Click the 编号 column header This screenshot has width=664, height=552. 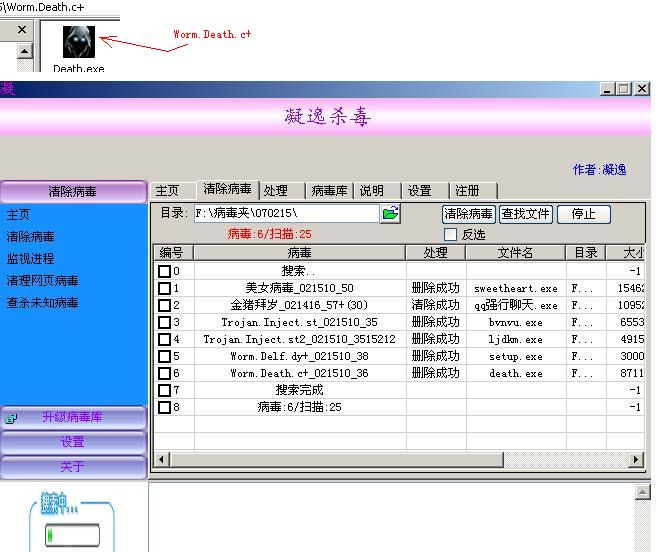(173, 253)
